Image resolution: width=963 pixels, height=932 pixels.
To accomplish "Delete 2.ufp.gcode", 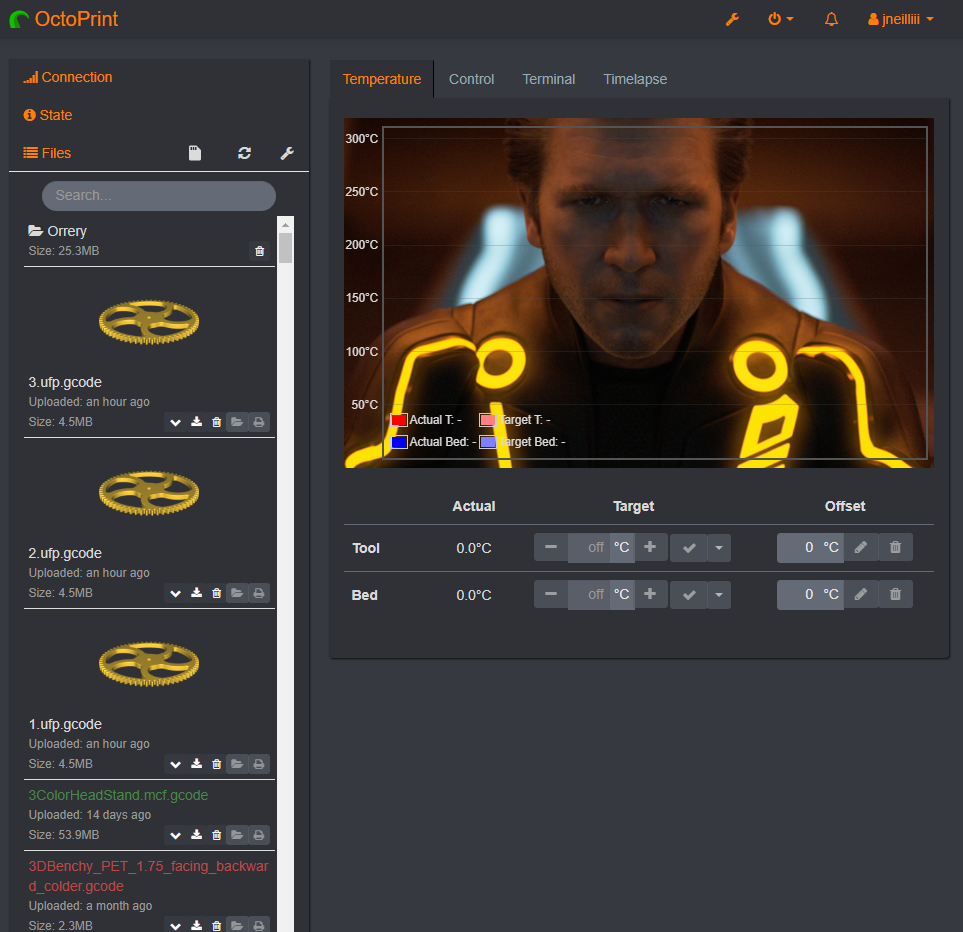I will coord(217,594).
